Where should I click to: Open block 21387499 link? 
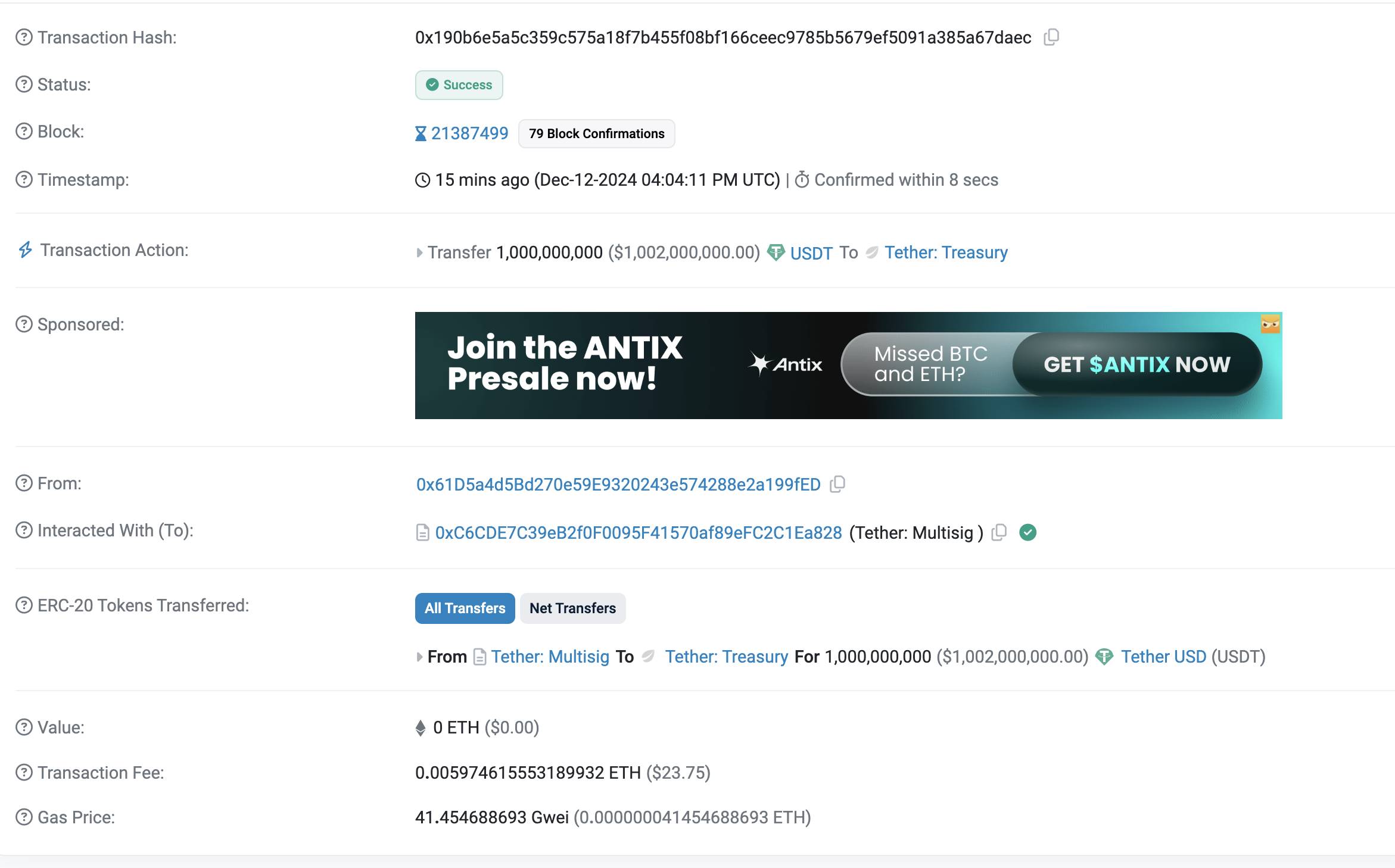[x=469, y=133]
